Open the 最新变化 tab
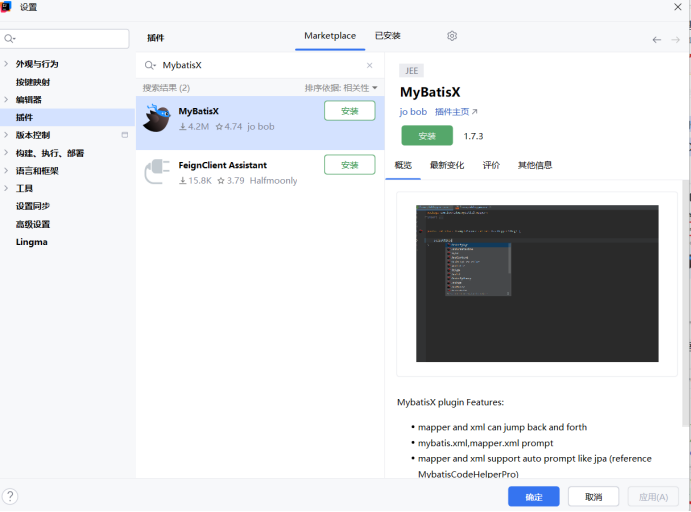Viewport: 691px width, 512px height. pos(447,165)
